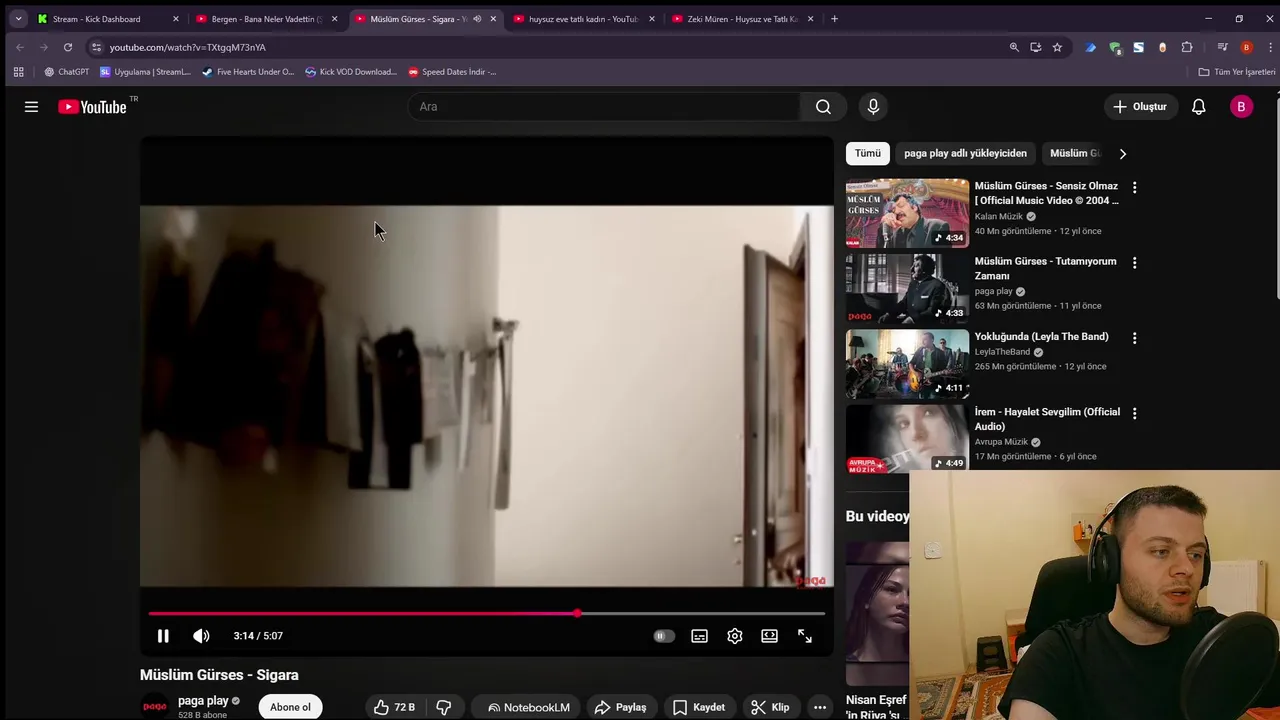Screen dimensions: 1280x720
Task: Open the paga play channel avatar
Action: point(155,706)
